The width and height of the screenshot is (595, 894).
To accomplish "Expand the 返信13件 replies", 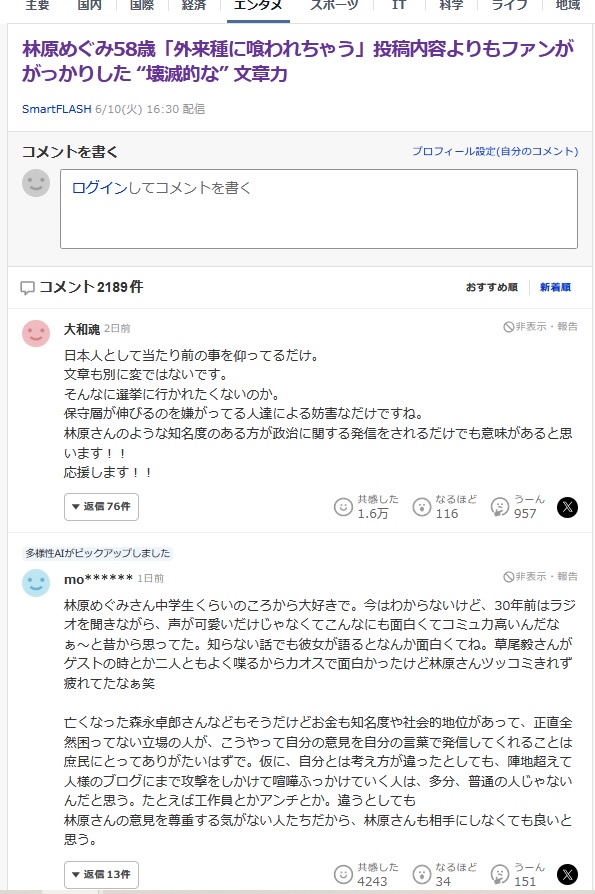I will pos(101,875).
